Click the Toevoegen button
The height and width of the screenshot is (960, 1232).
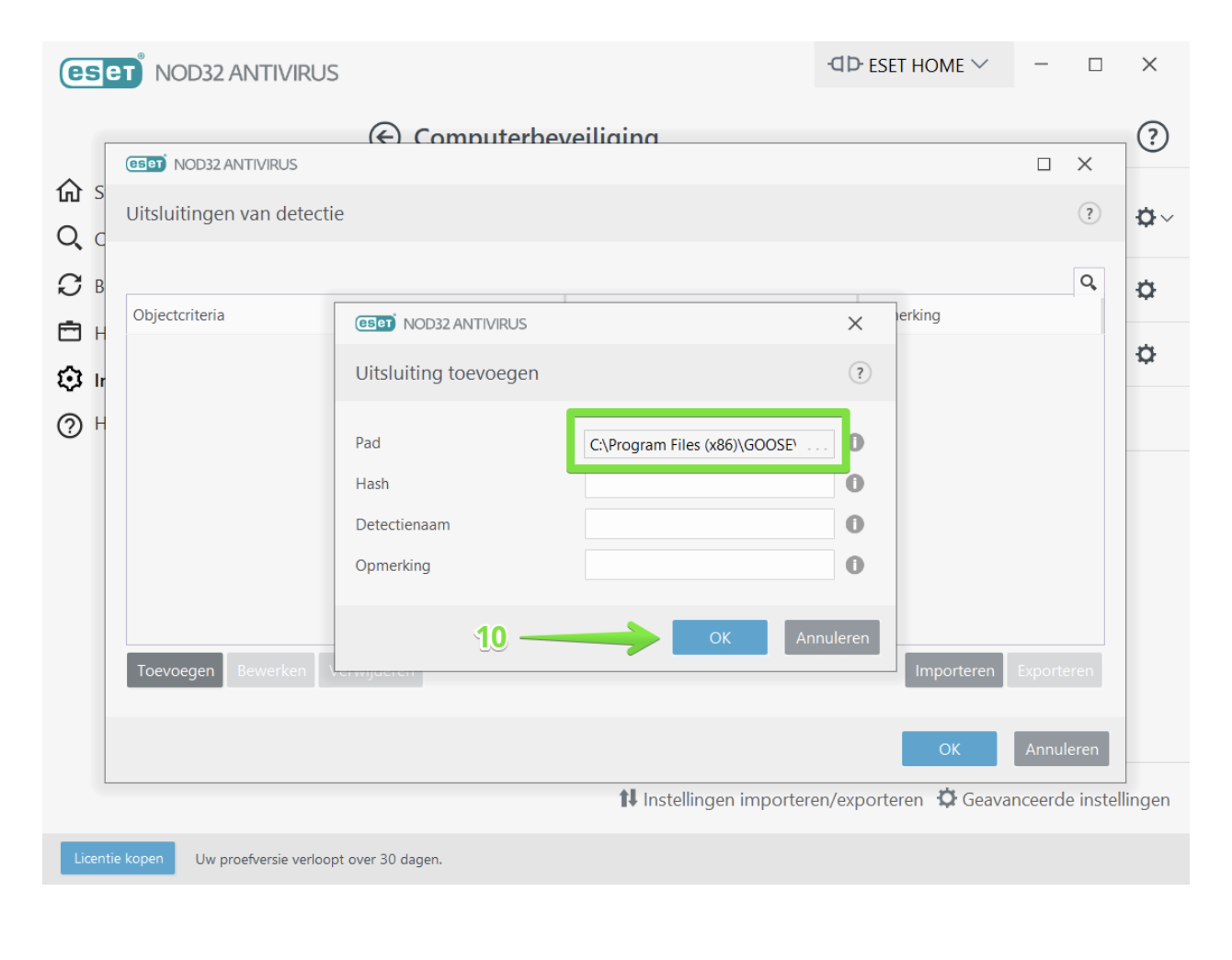pos(175,670)
